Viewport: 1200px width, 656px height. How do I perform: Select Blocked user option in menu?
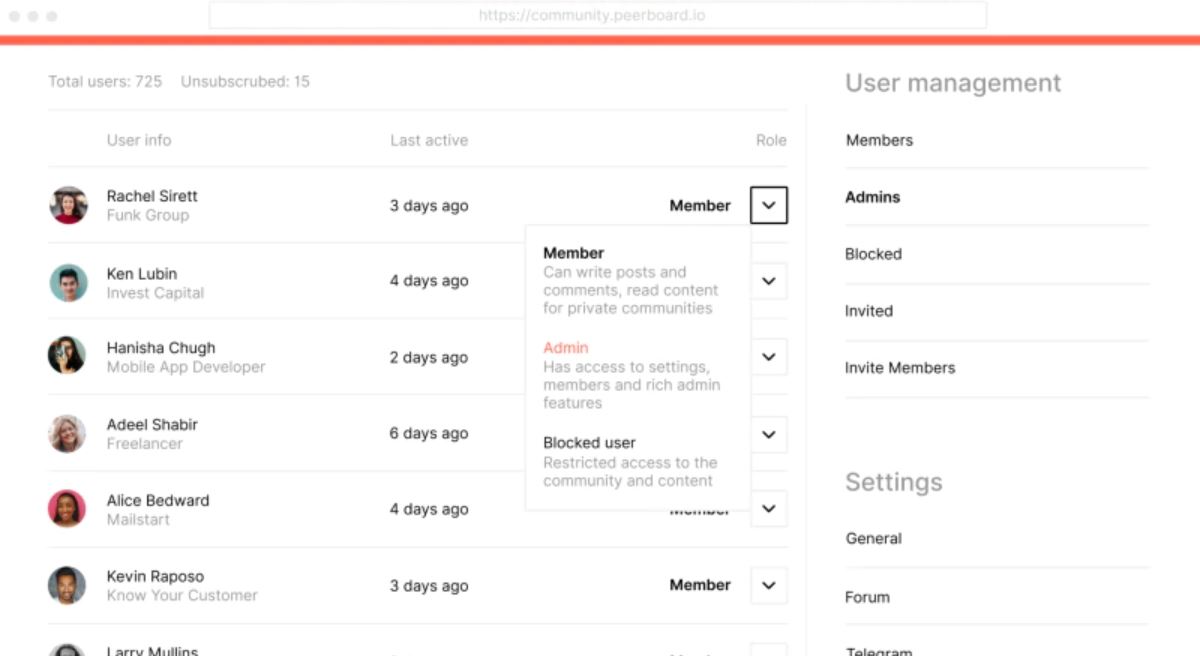(x=589, y=442)
